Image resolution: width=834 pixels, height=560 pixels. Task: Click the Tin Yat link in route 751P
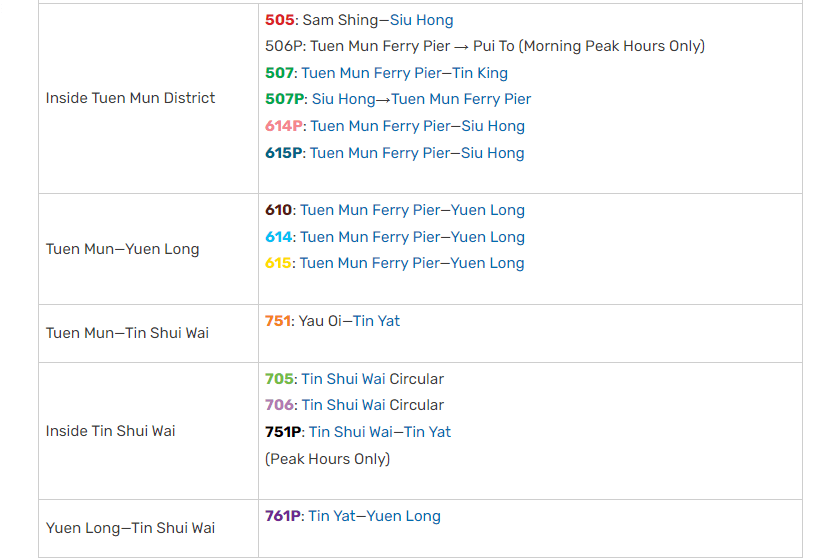coord(427,432)
